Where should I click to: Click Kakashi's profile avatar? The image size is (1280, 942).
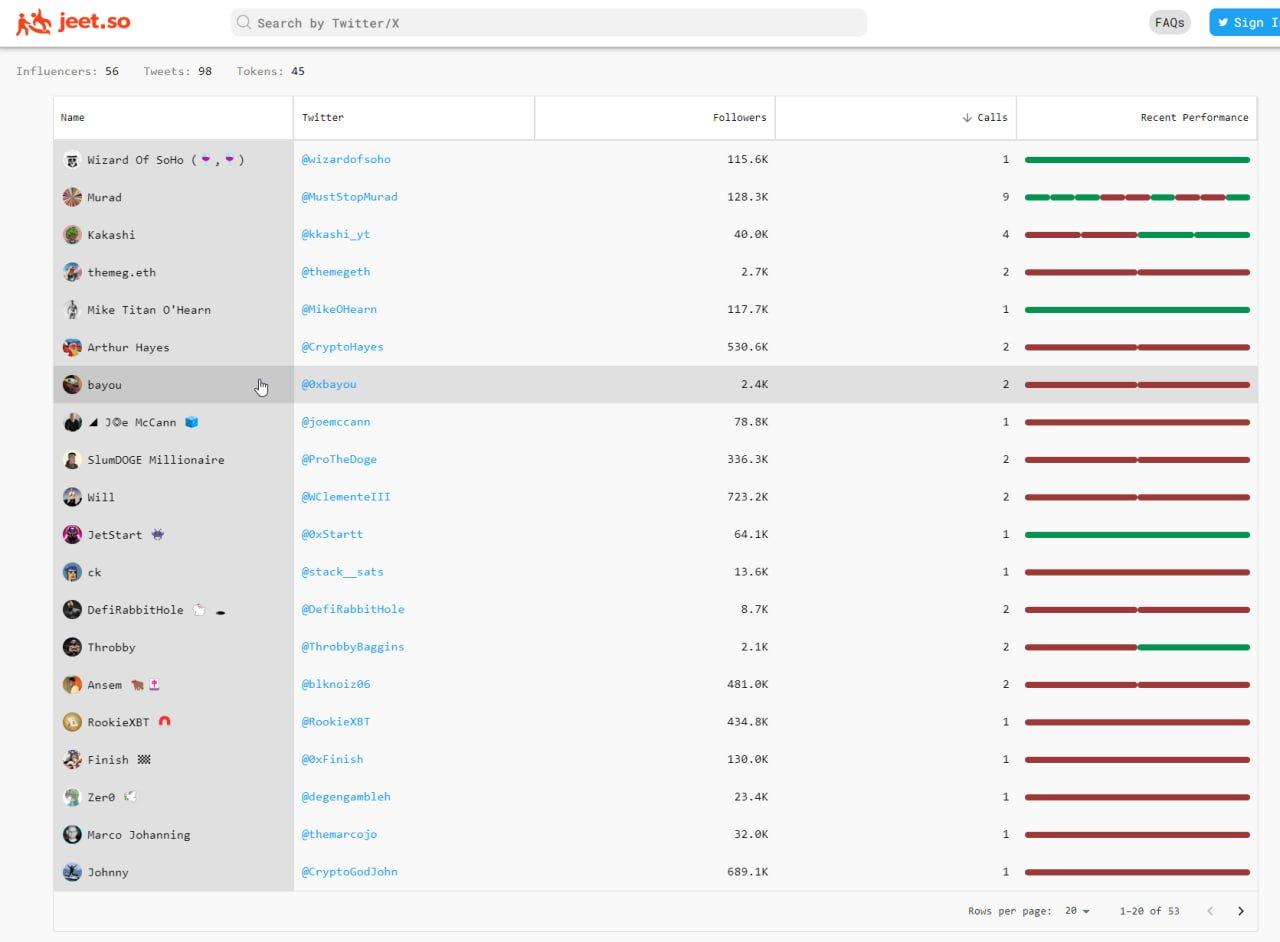[72, 235]
